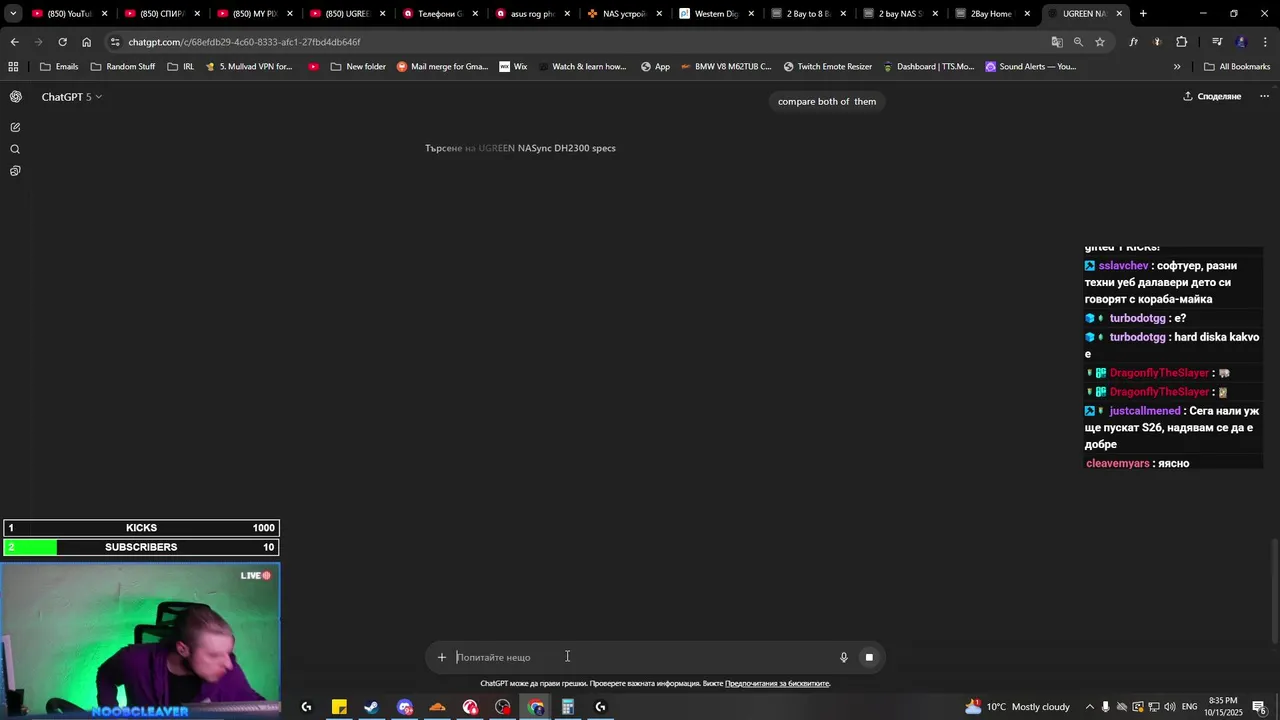Click the SUBSCRIBERS goal progress bar

tap(141, 547)
